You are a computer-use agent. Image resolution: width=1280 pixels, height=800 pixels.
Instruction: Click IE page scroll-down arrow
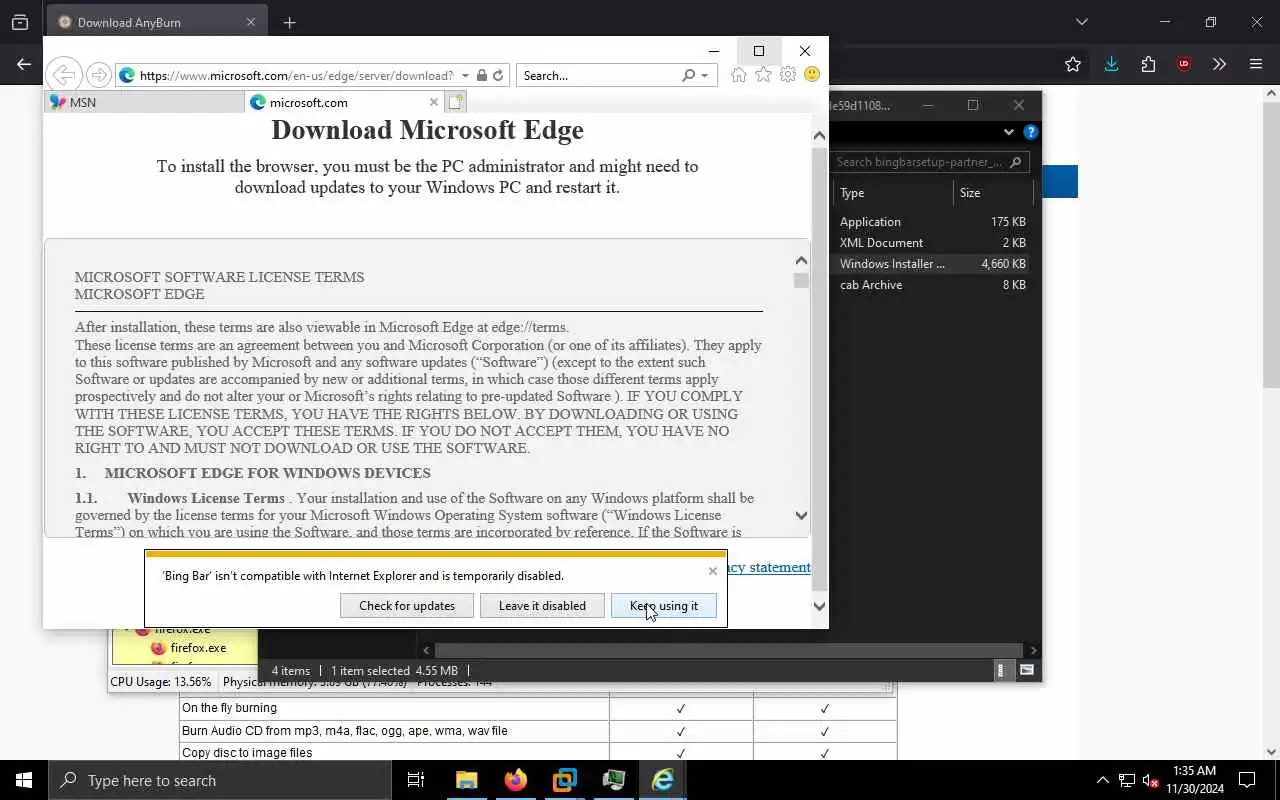click(x=819, y=606)
